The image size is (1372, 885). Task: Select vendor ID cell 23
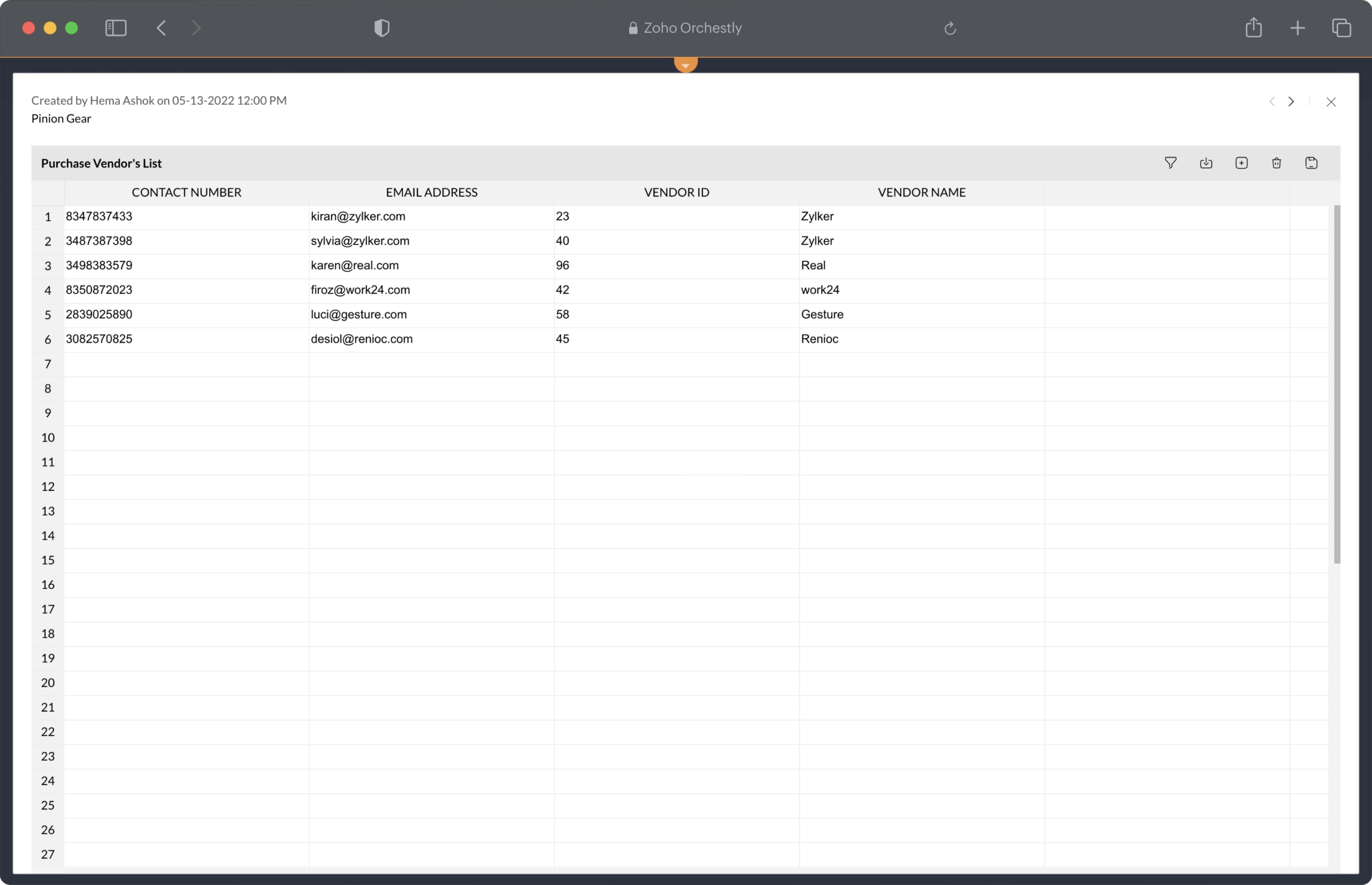click(x=677, y=216)
